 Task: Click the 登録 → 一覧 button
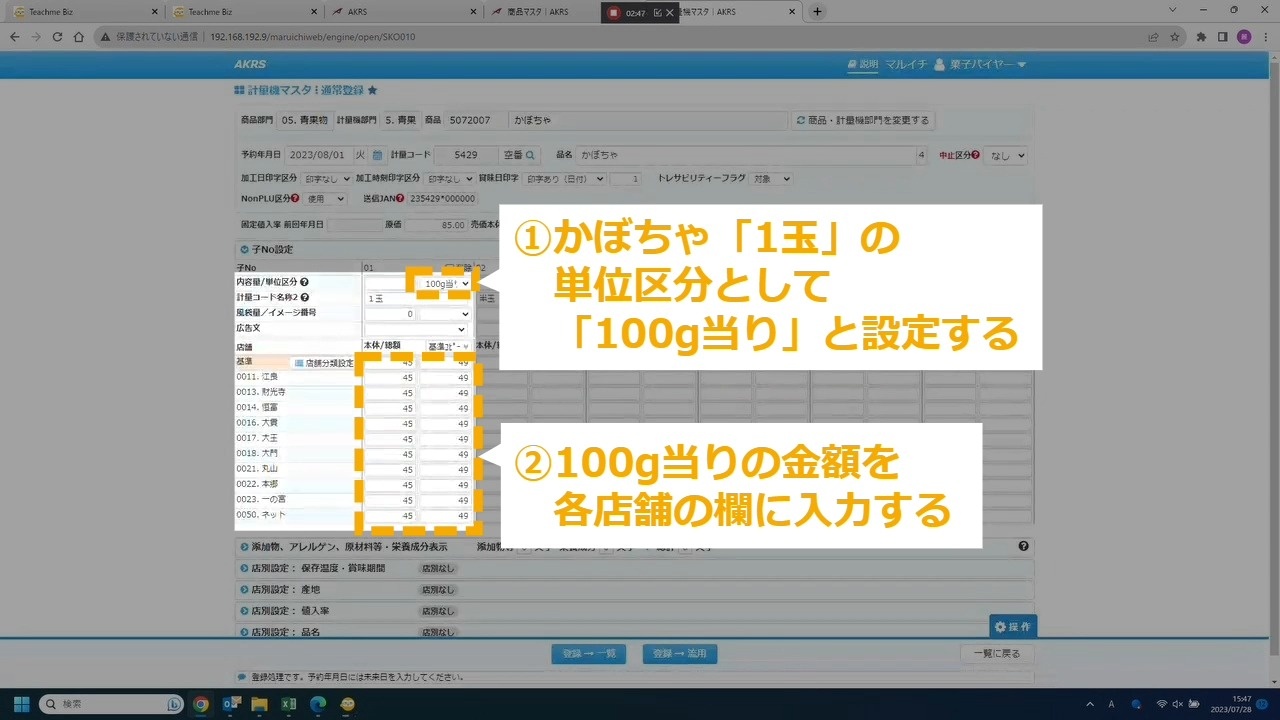point(589,654)
